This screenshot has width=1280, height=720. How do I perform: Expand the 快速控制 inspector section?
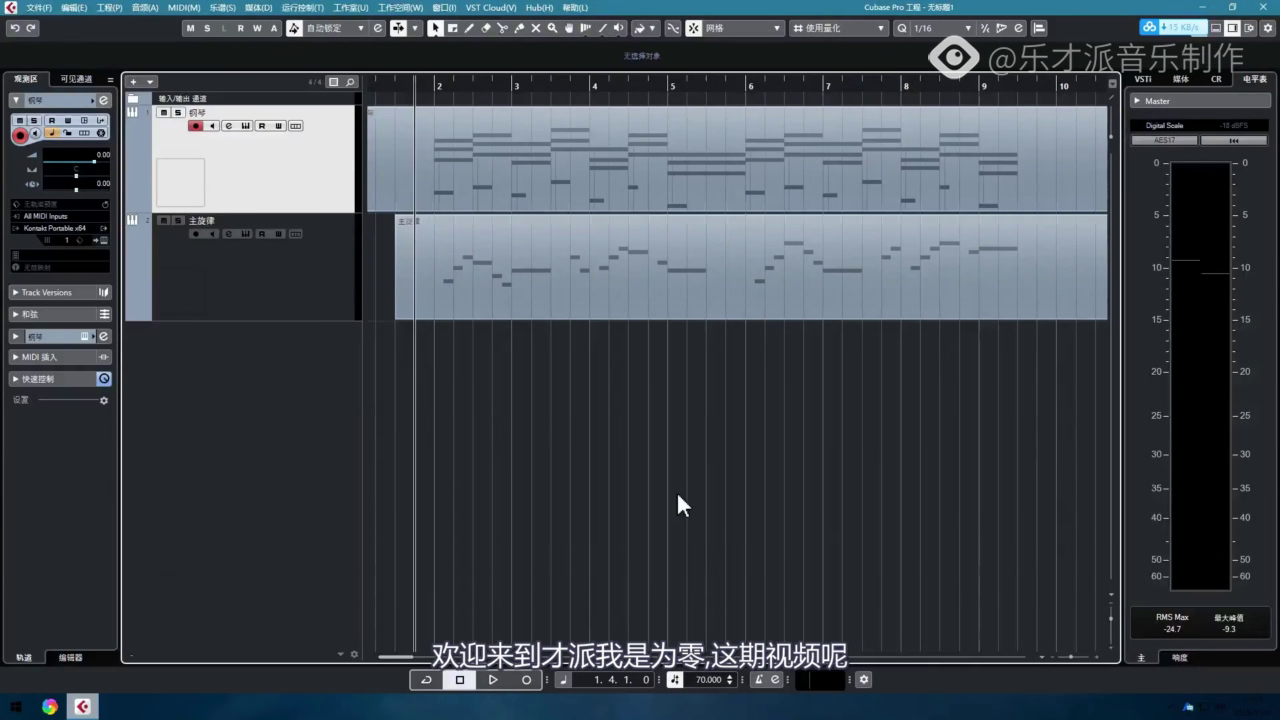pos(60,379)
